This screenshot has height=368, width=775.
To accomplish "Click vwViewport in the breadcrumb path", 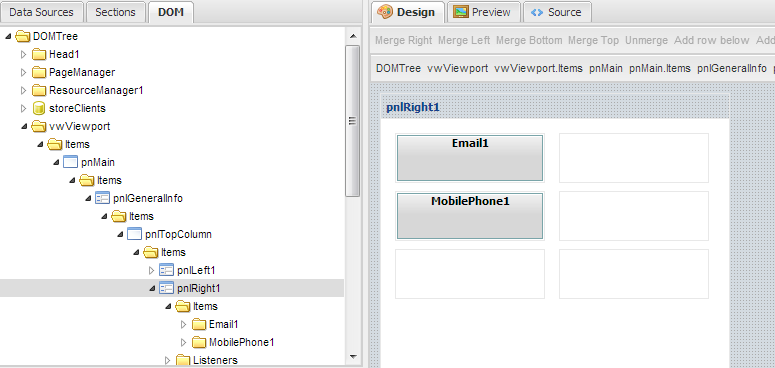I will (458, 68).
